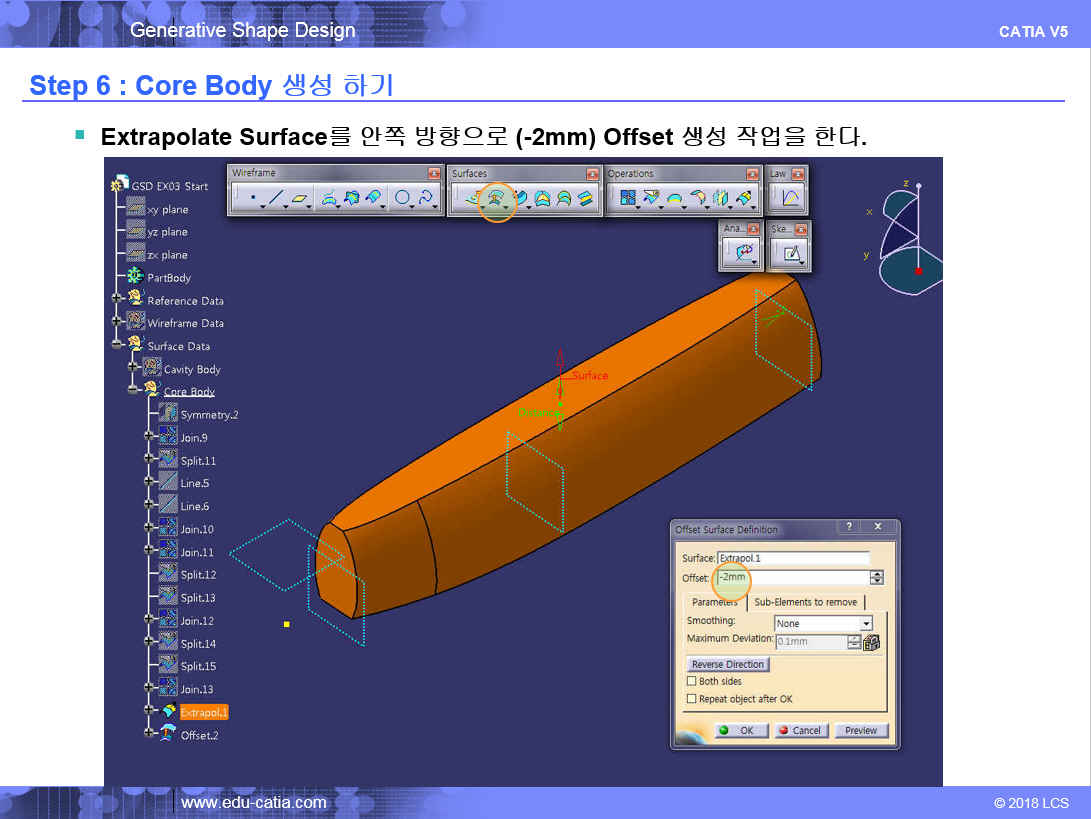Click the Reverse Direction button

728,664
